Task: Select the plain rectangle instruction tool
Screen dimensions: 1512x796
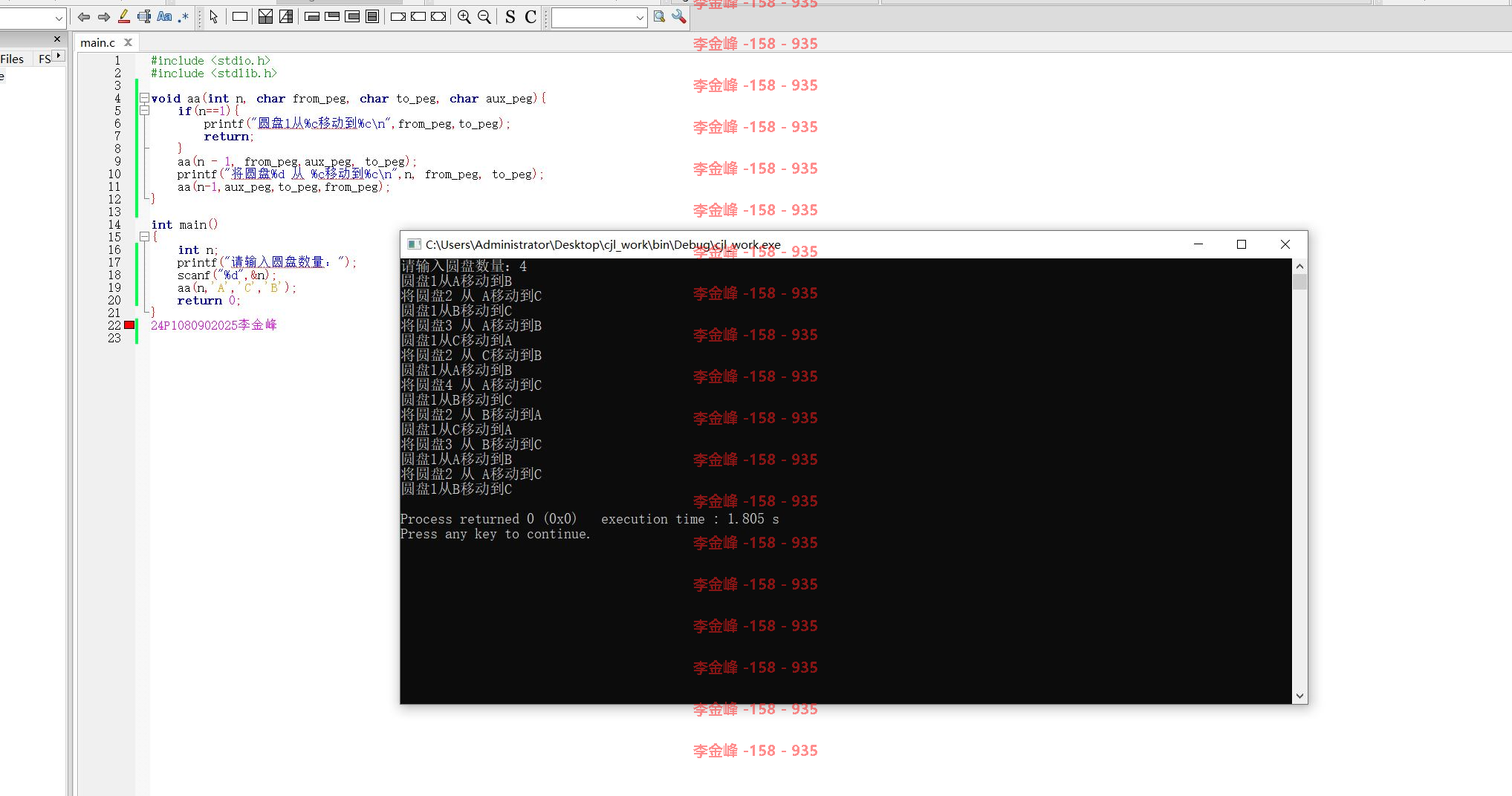Action: pos(239,16)
